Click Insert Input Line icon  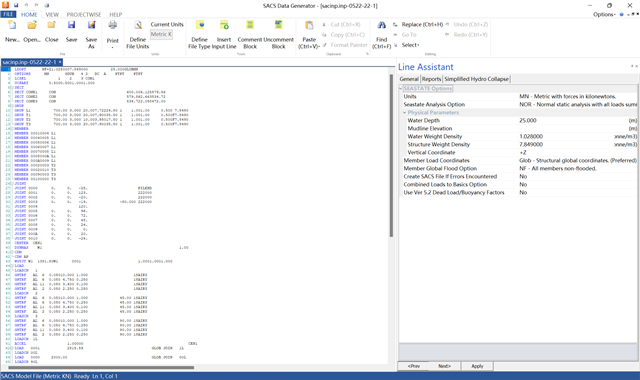click(x=224, y=26)
